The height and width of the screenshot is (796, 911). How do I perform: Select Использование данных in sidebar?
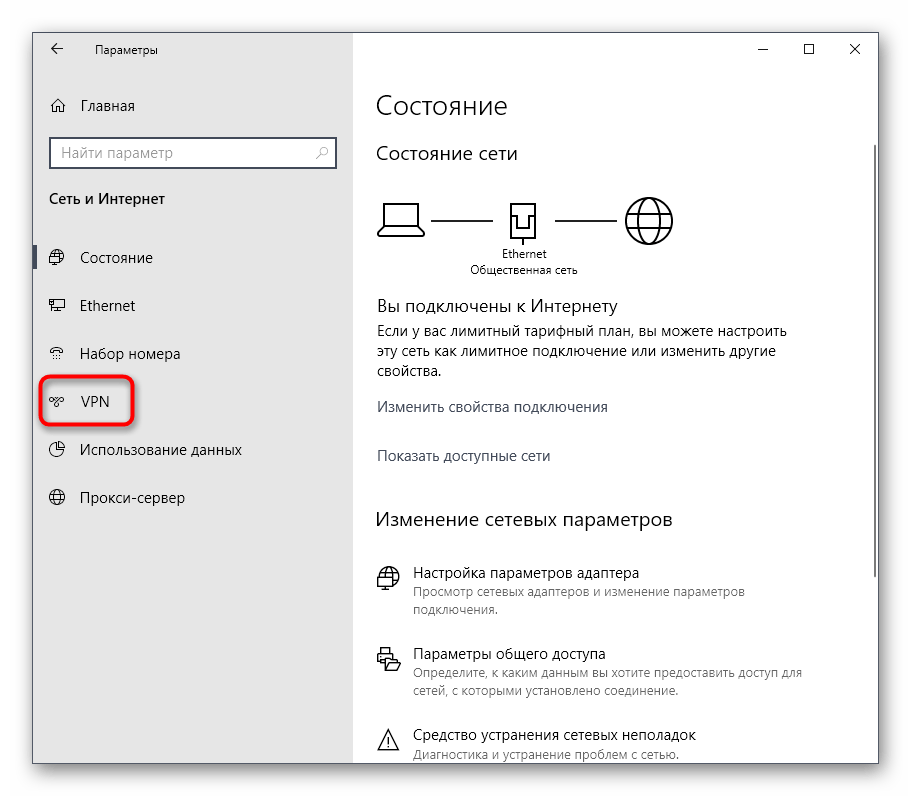click(x=160, y=450)
